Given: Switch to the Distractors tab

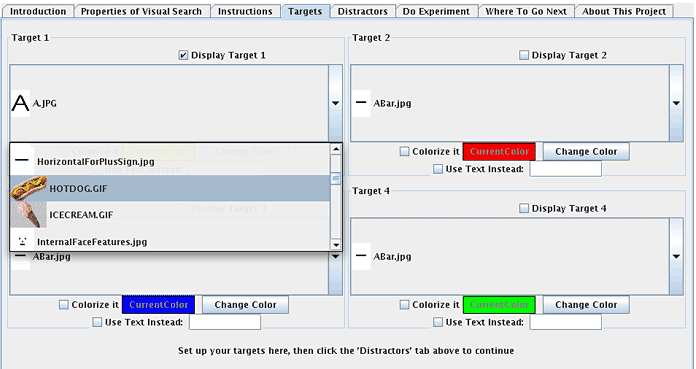Looking at the screenshot, I should click(x=363, y=12).
